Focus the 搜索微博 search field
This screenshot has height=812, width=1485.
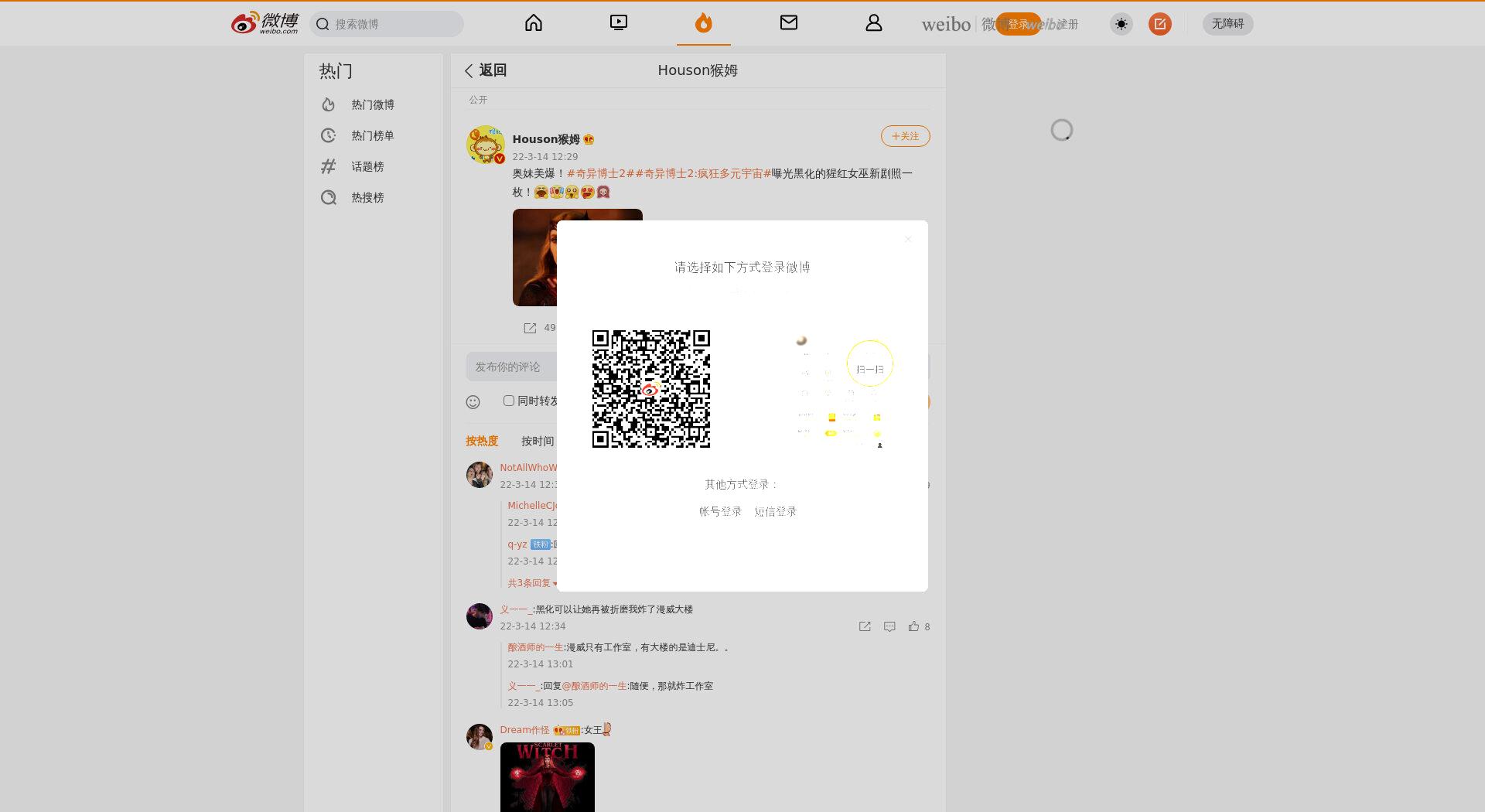387,24
